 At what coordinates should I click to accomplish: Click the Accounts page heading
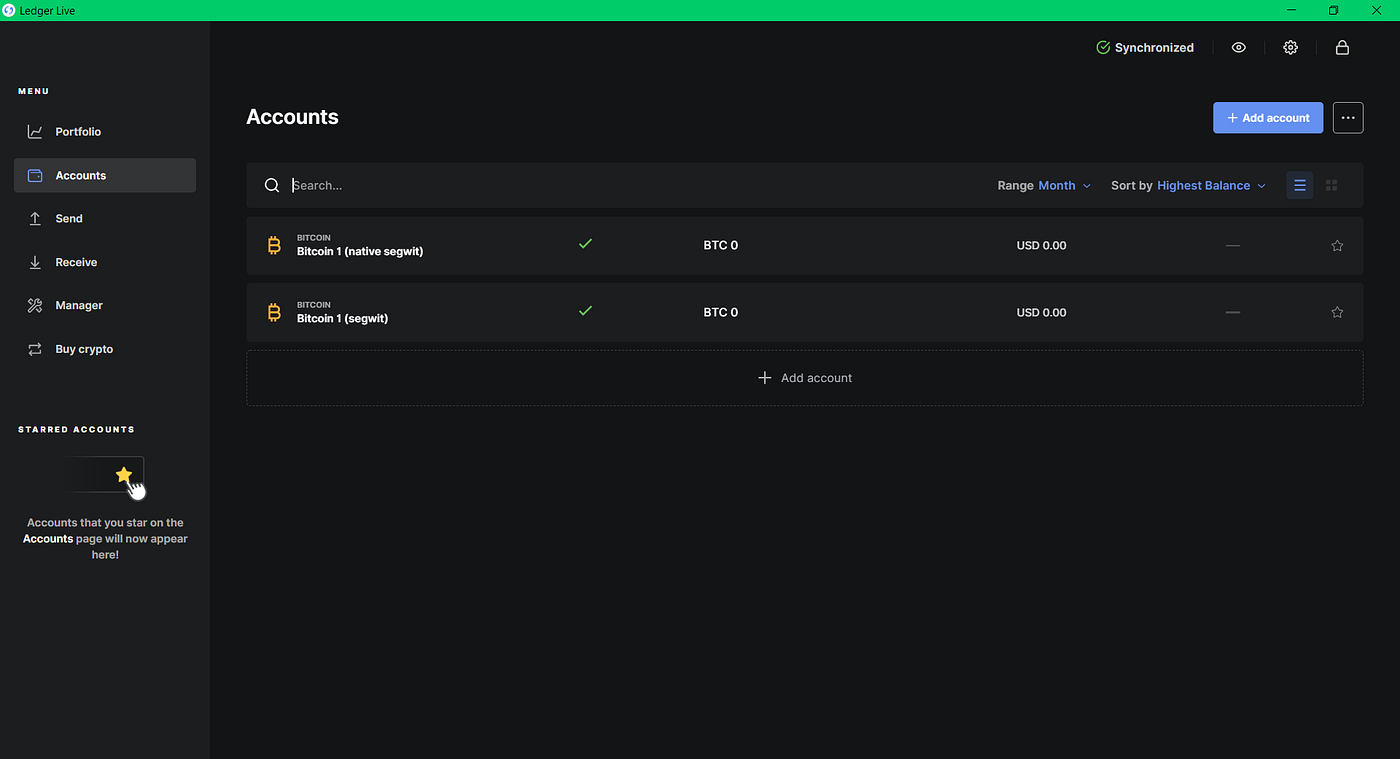293,117
